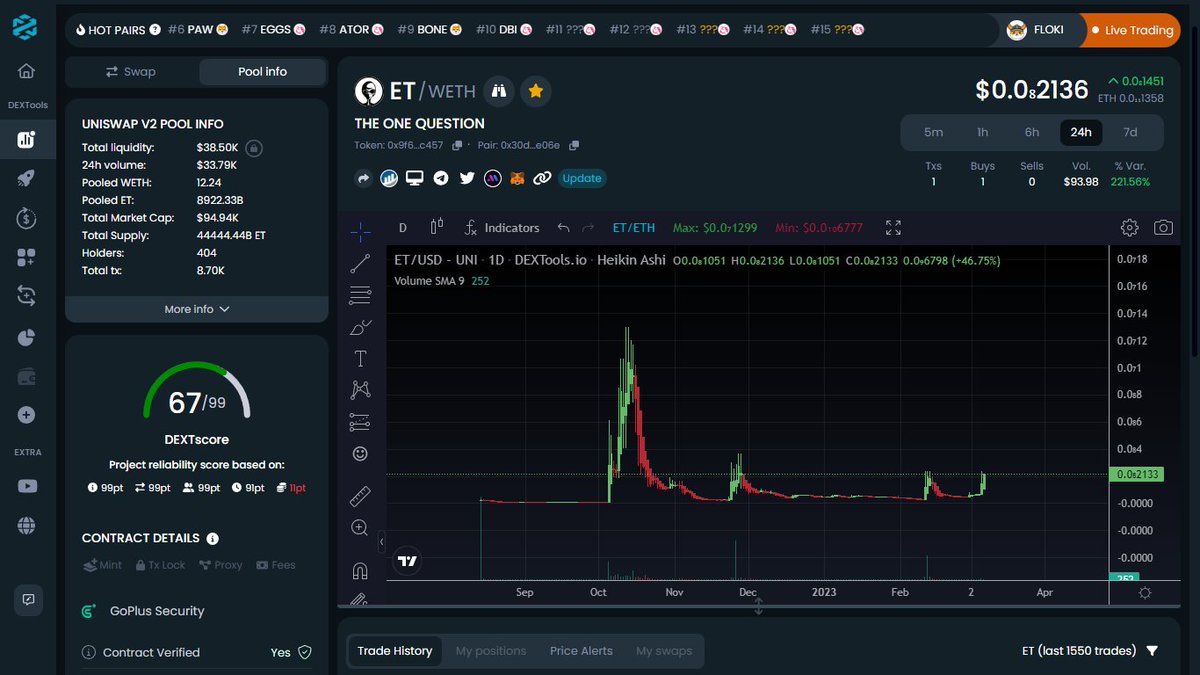Image resolution: width=1200 pixels, height=675 pixels.
Task: Toggle the magnet snap mode tool
Action: [360, 571]
